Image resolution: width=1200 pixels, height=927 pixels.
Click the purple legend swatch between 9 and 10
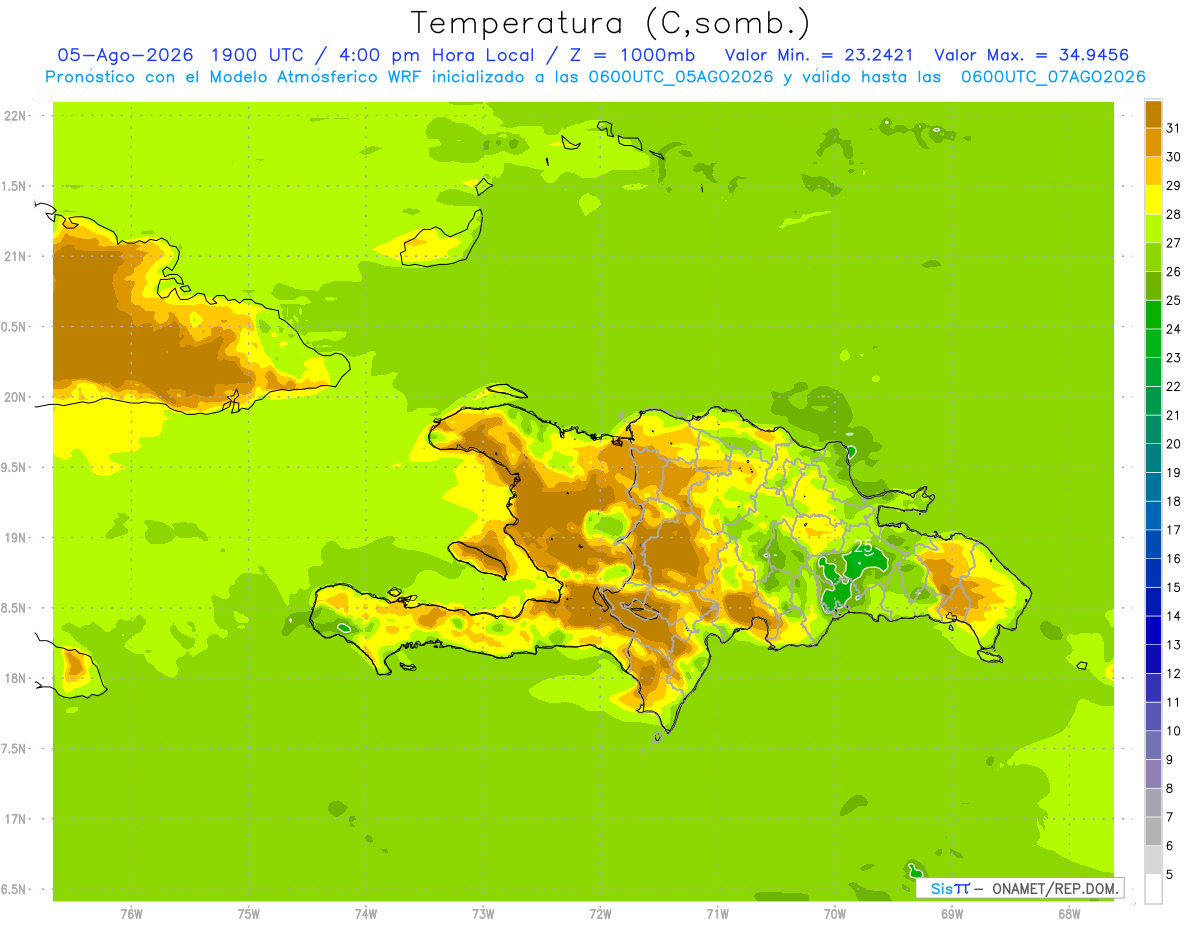point(1153,745)
